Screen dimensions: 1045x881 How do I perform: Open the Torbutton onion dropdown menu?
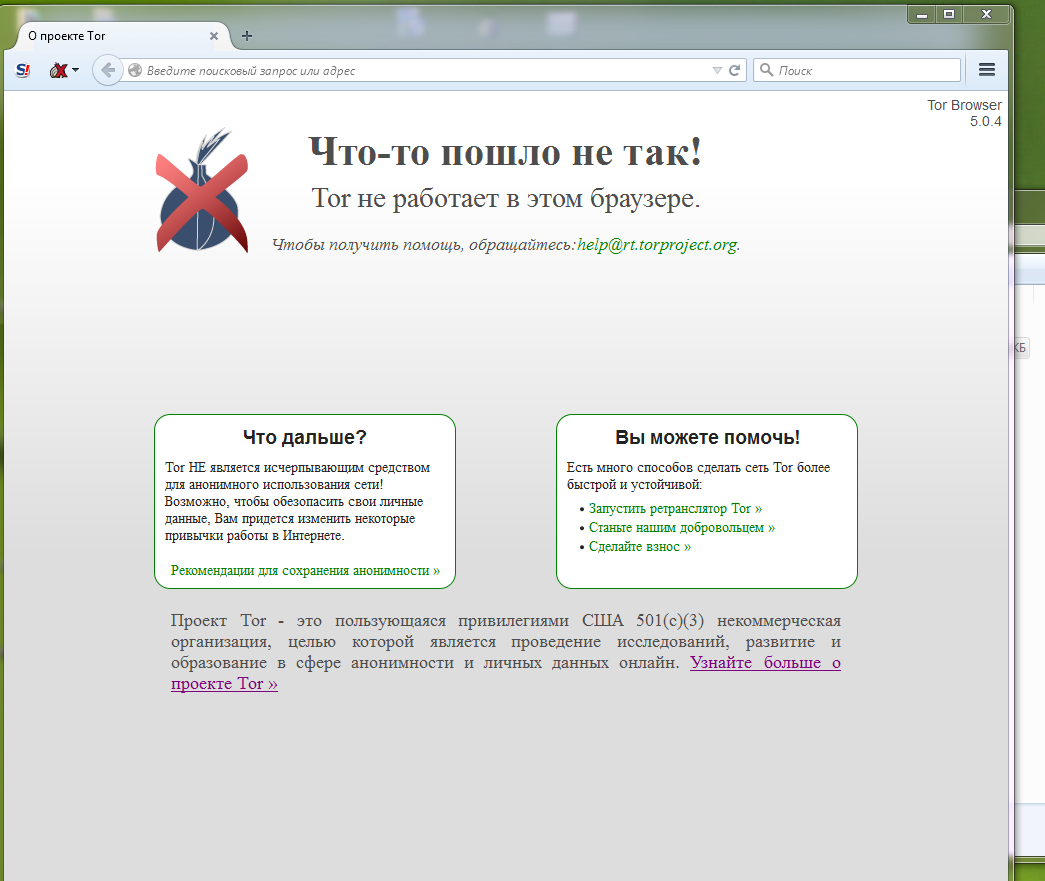tap(64, 70)
